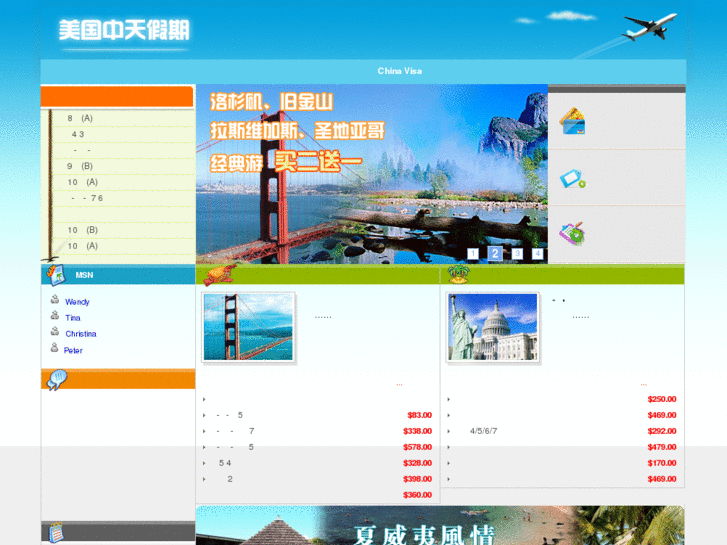Image resolution: width=727 pixels, height=545 pixels.
Task: Click the $338.00 tour price
Action: [x=417, y=431]
